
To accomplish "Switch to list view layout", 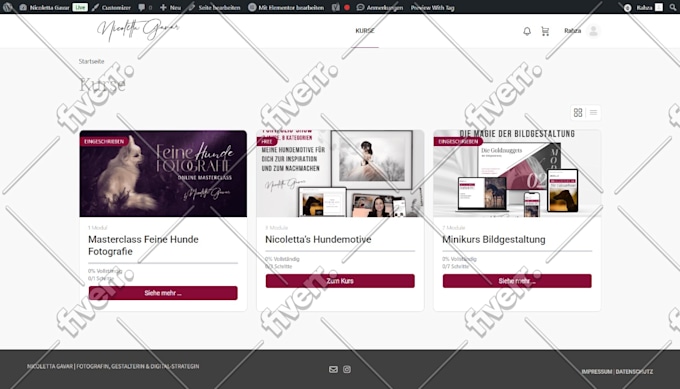I will pos(593,113).
